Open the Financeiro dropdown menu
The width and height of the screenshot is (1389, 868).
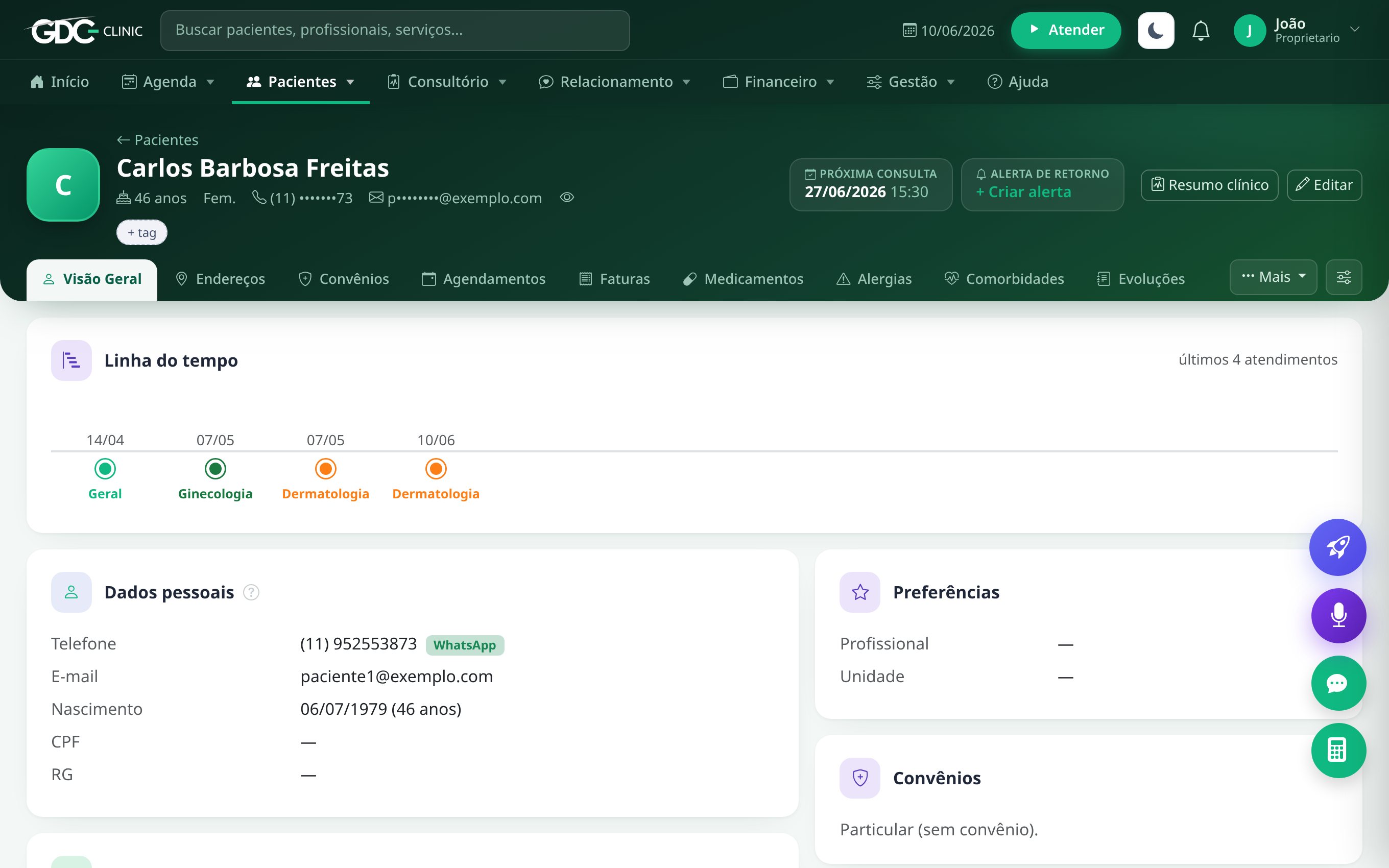[x=779, y=82]
